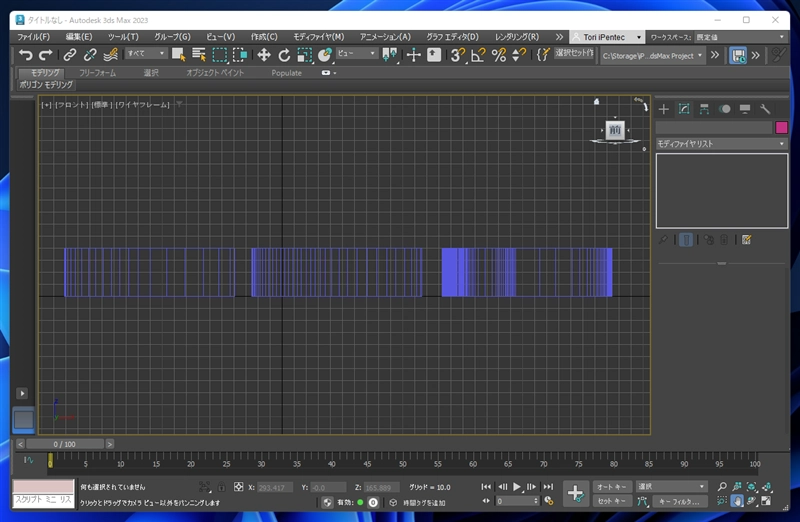The image size is (800, 522).
Task: Activate the Select and Move tool
Action: pyautogui.click(x=264, y=55)
